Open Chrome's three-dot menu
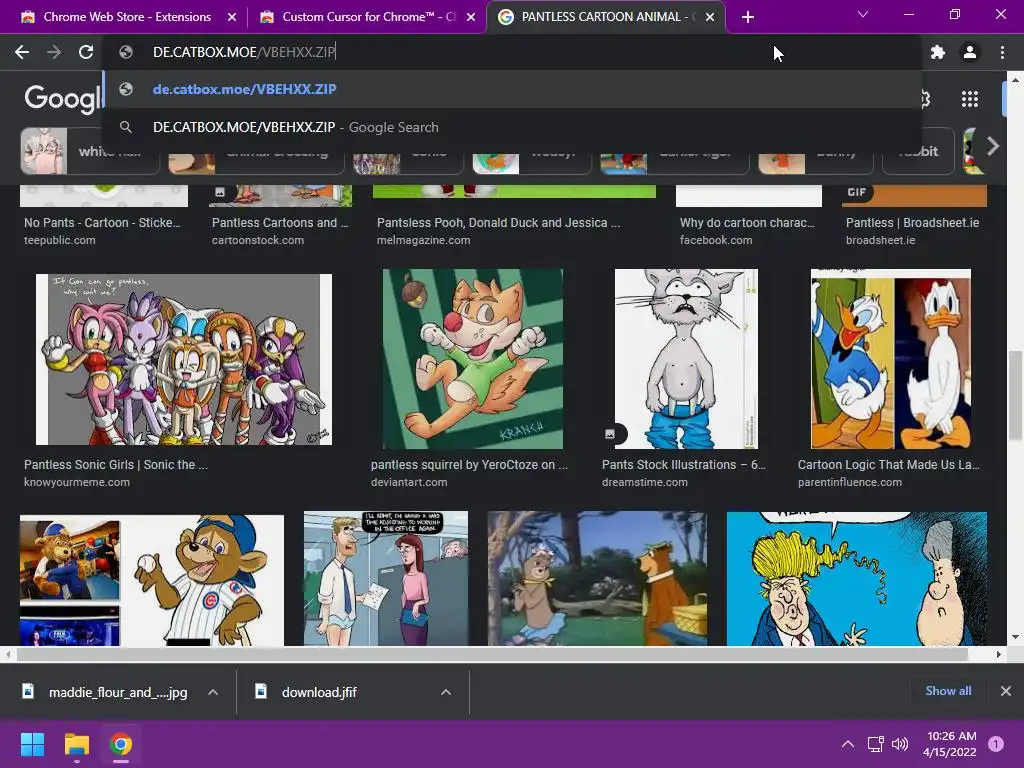This screenshot has width=1024, height=768. [x=1002, y=52]
